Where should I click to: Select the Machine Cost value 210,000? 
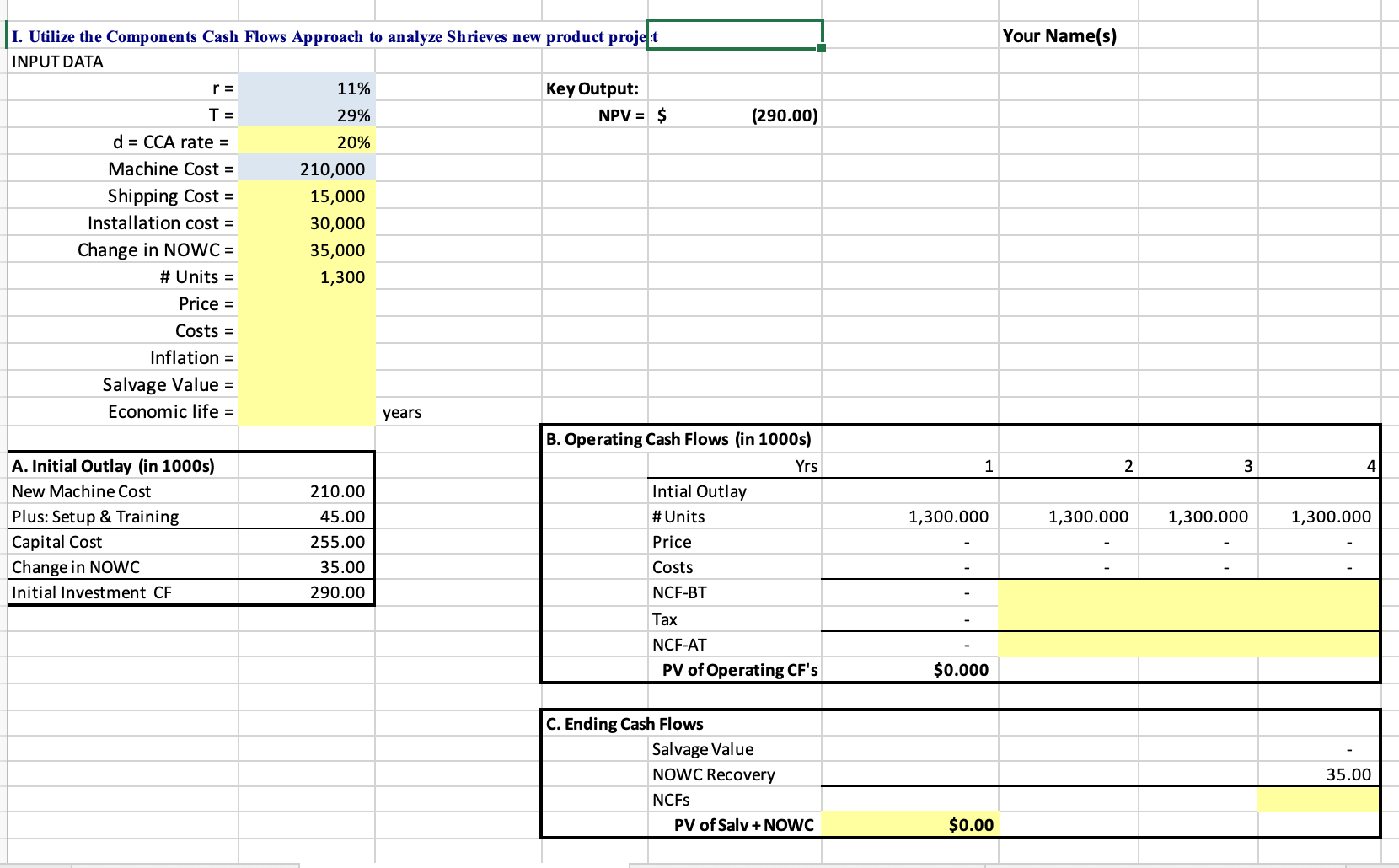(307, 169)
